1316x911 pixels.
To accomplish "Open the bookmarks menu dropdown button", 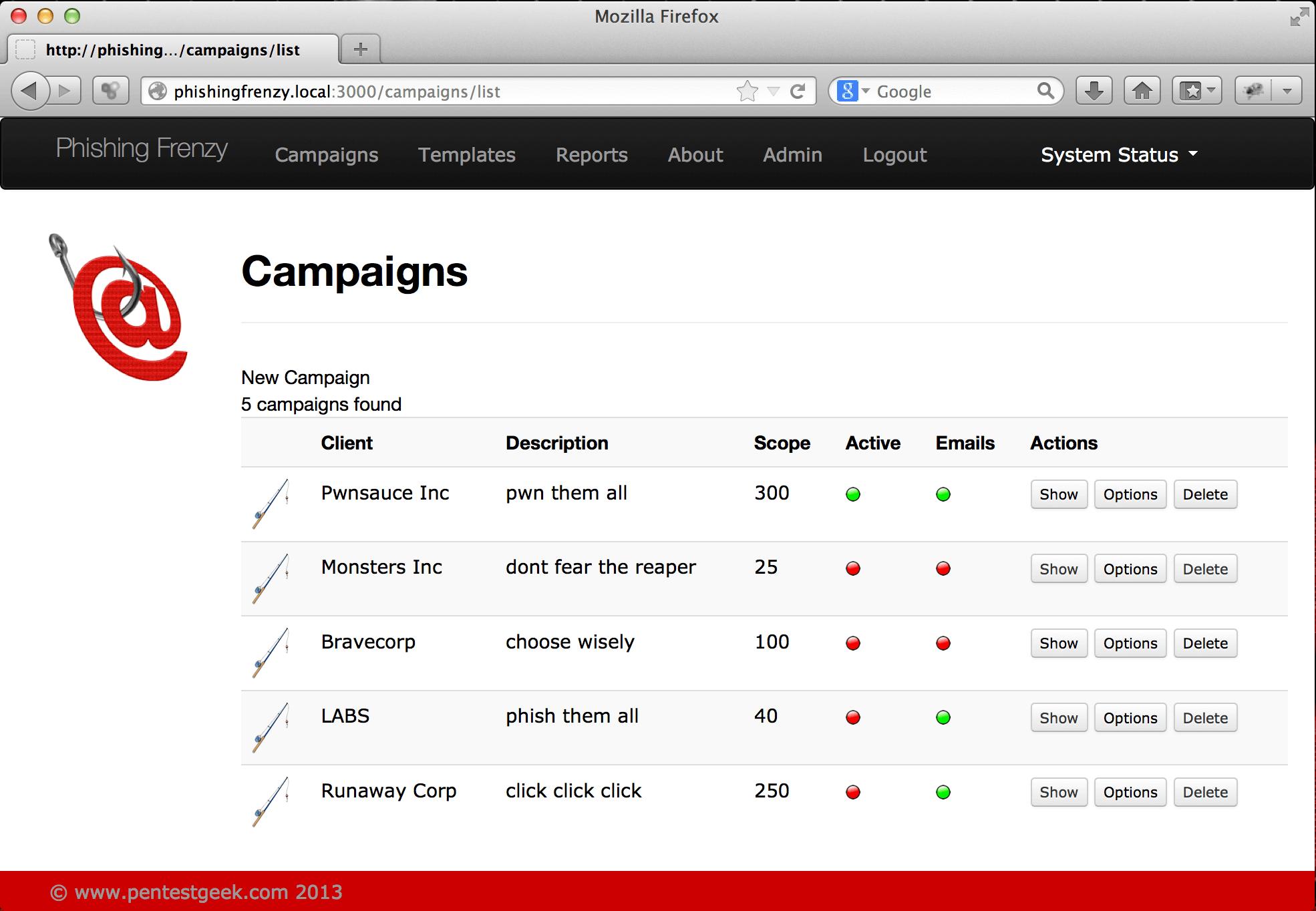I will coord(1197,91).
